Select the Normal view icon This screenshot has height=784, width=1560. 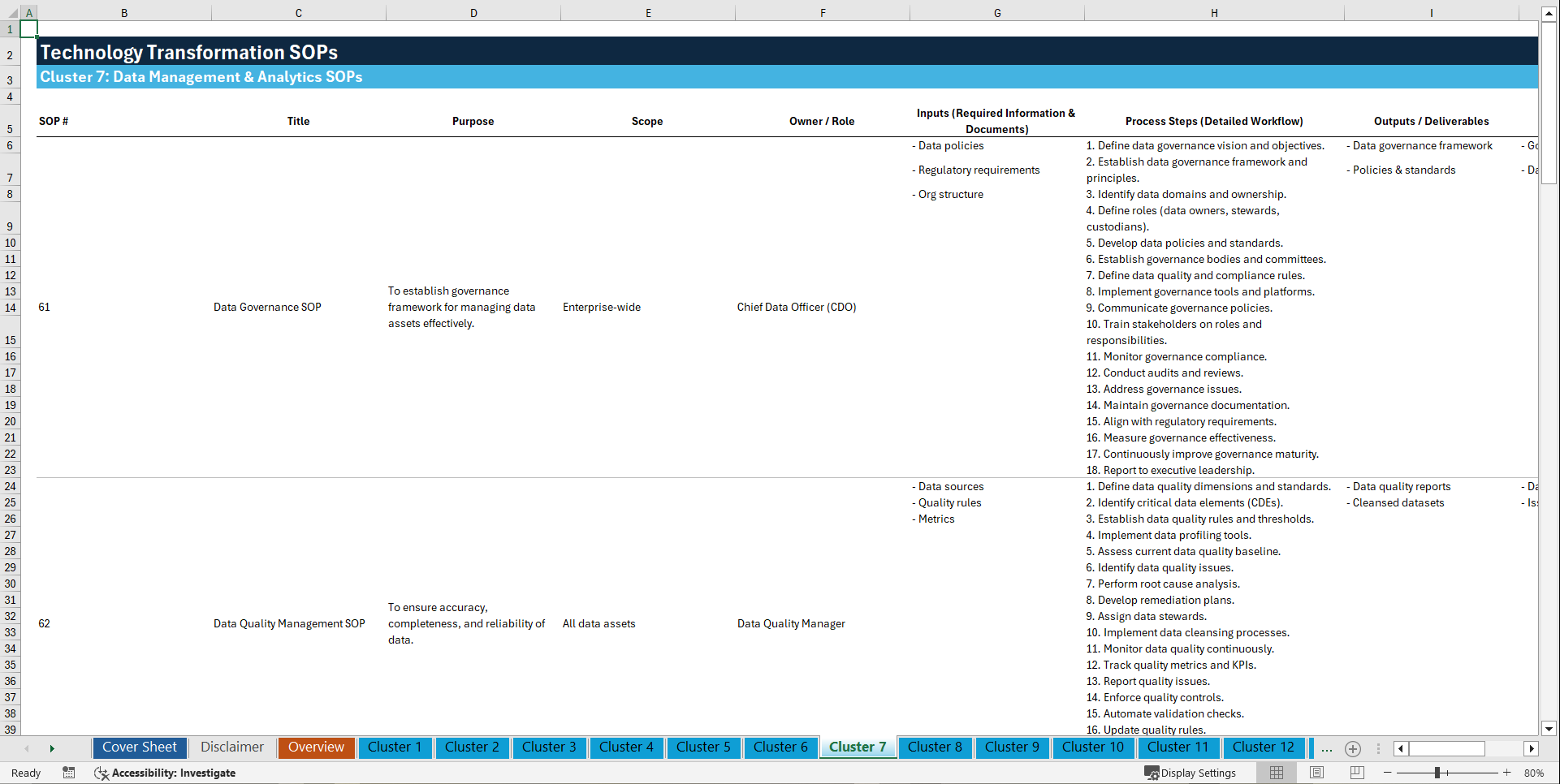point(1276,773)
